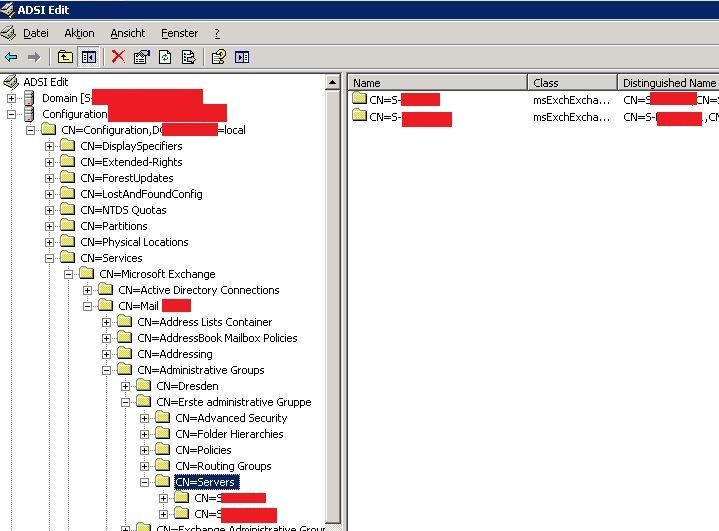Select CN=NTDS Quotas in the tree

123,210
